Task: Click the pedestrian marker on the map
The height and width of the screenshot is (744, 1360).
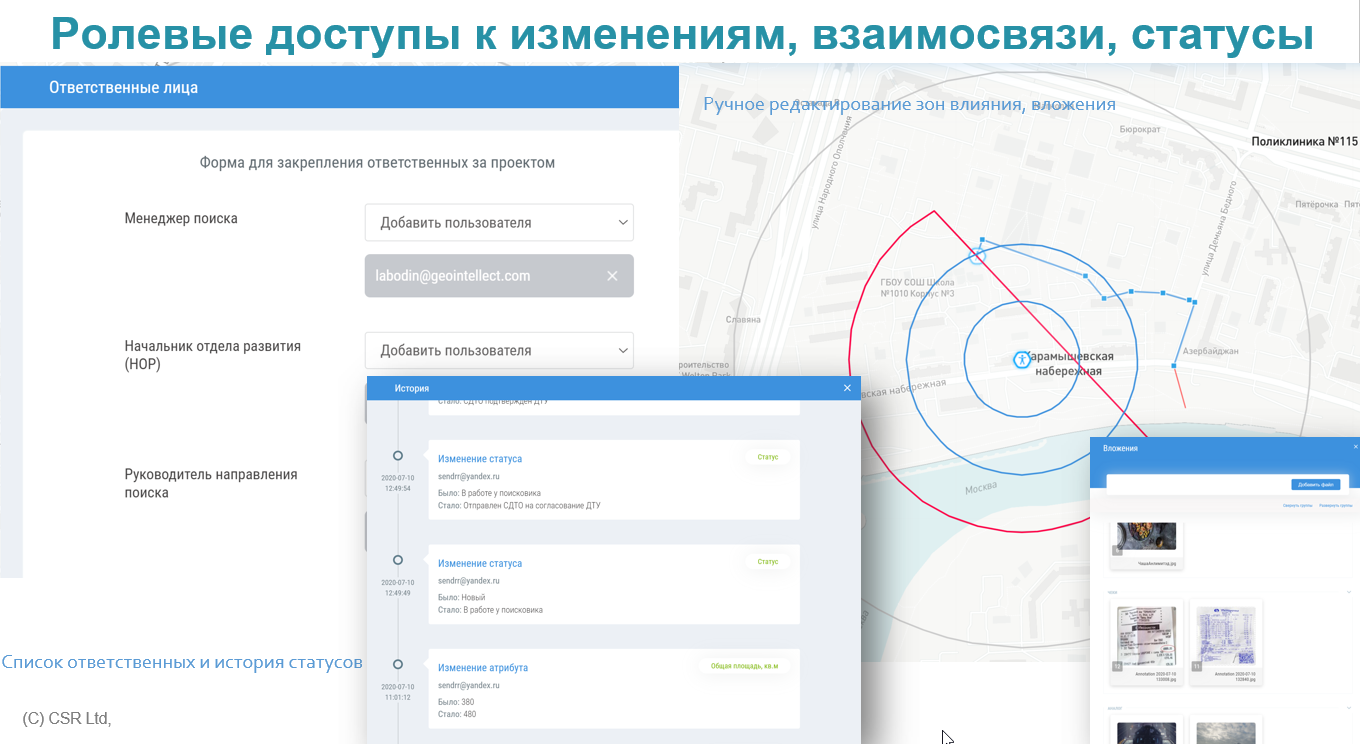Action: point(1021,360)
